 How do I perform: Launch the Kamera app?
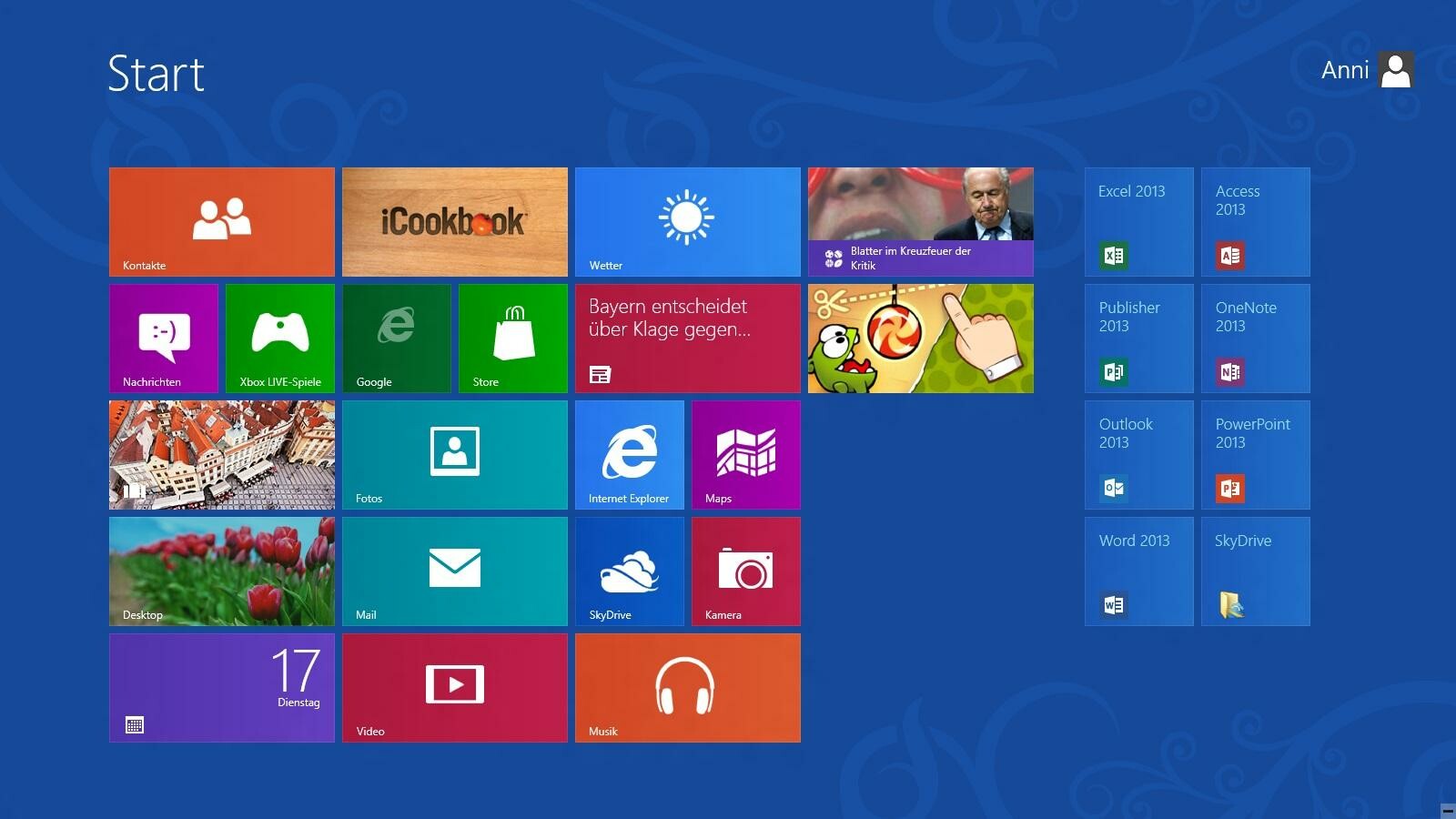click(x=745, y=571)
